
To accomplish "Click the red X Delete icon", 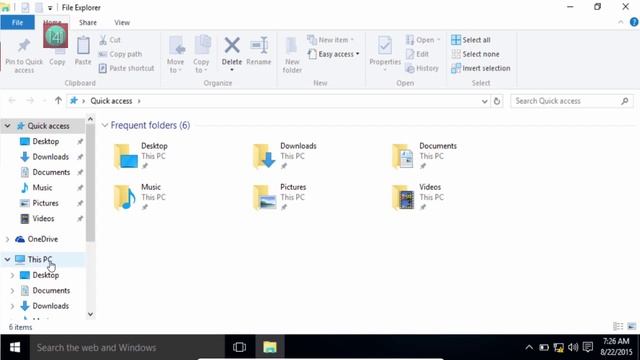I will (232, 45).
